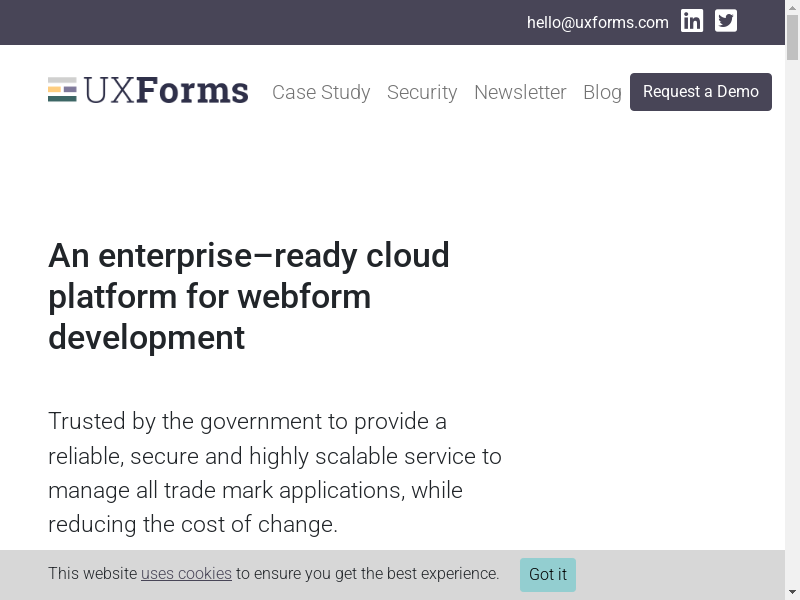Click the 'to ensure you get the best experience' text
The height and width of the screenshot is (600, 800).
[x=367, y=574]
